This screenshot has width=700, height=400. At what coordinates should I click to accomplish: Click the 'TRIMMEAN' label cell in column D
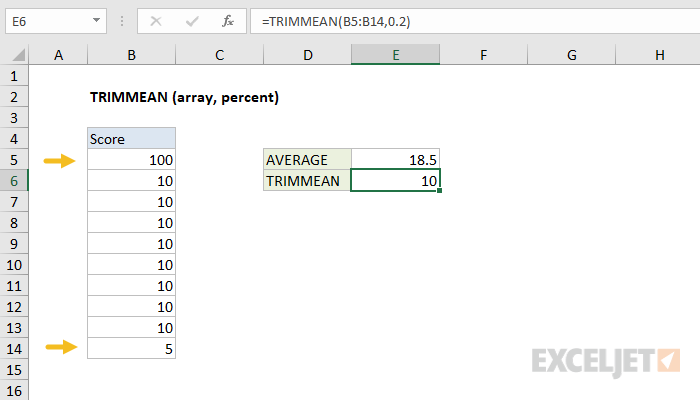308,181
